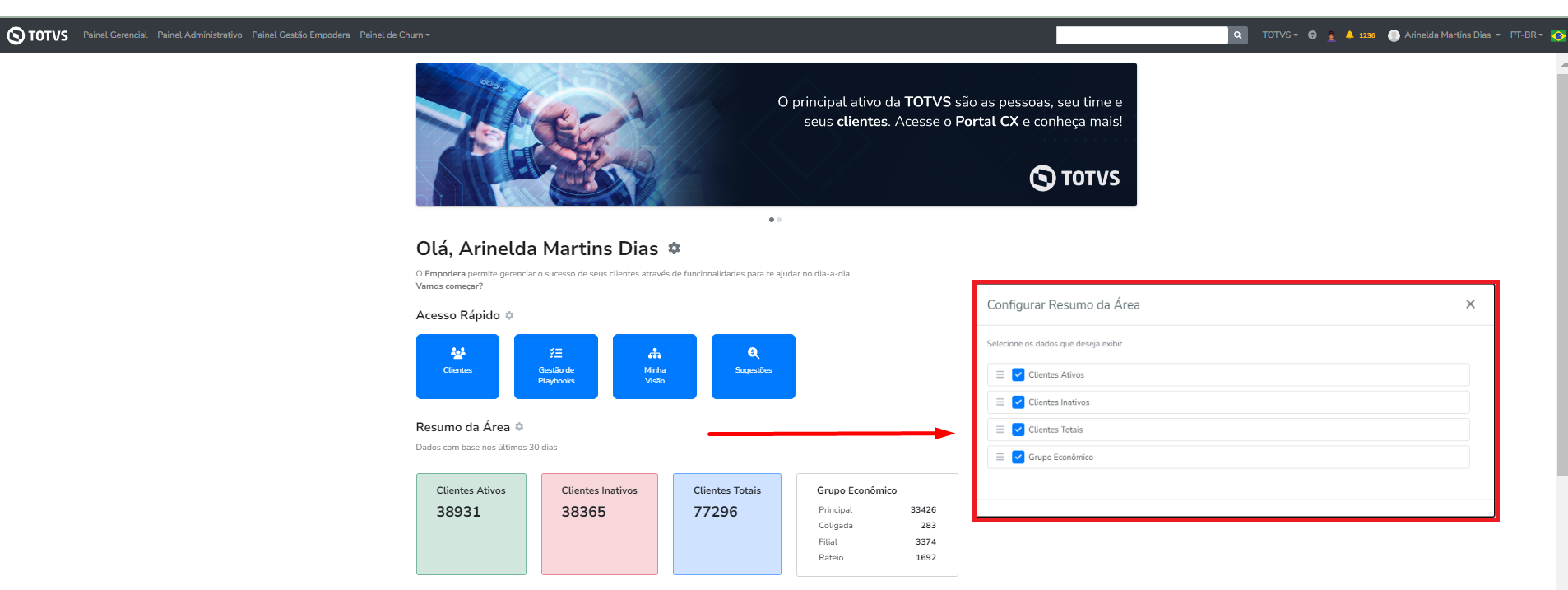The image size is (1568, 590).
Task: Click the Clientes Ativos summary card
Action: [471, 524]
